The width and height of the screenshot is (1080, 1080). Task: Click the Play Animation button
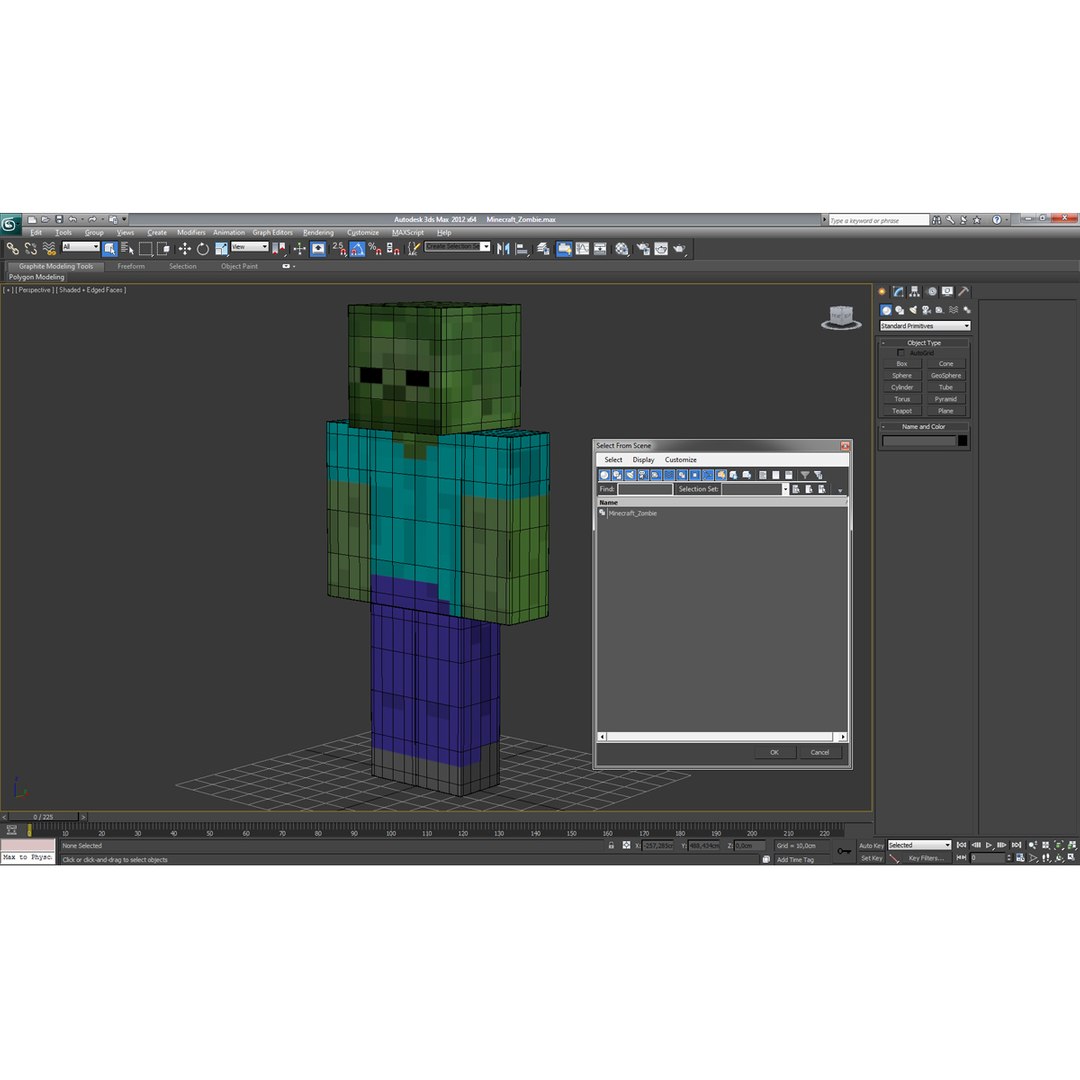point(988,845)
